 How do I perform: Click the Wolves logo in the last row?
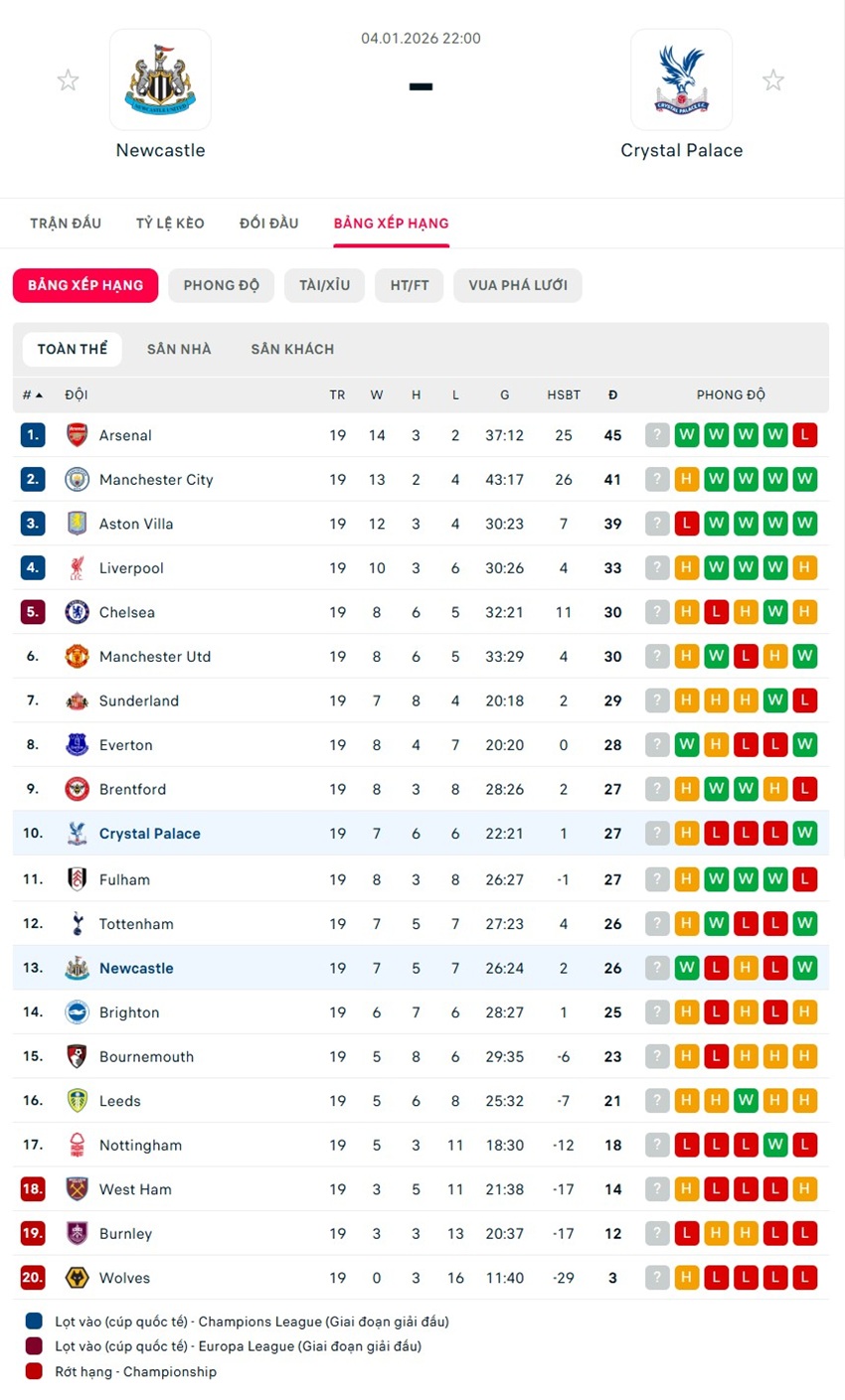[77, 1278]
